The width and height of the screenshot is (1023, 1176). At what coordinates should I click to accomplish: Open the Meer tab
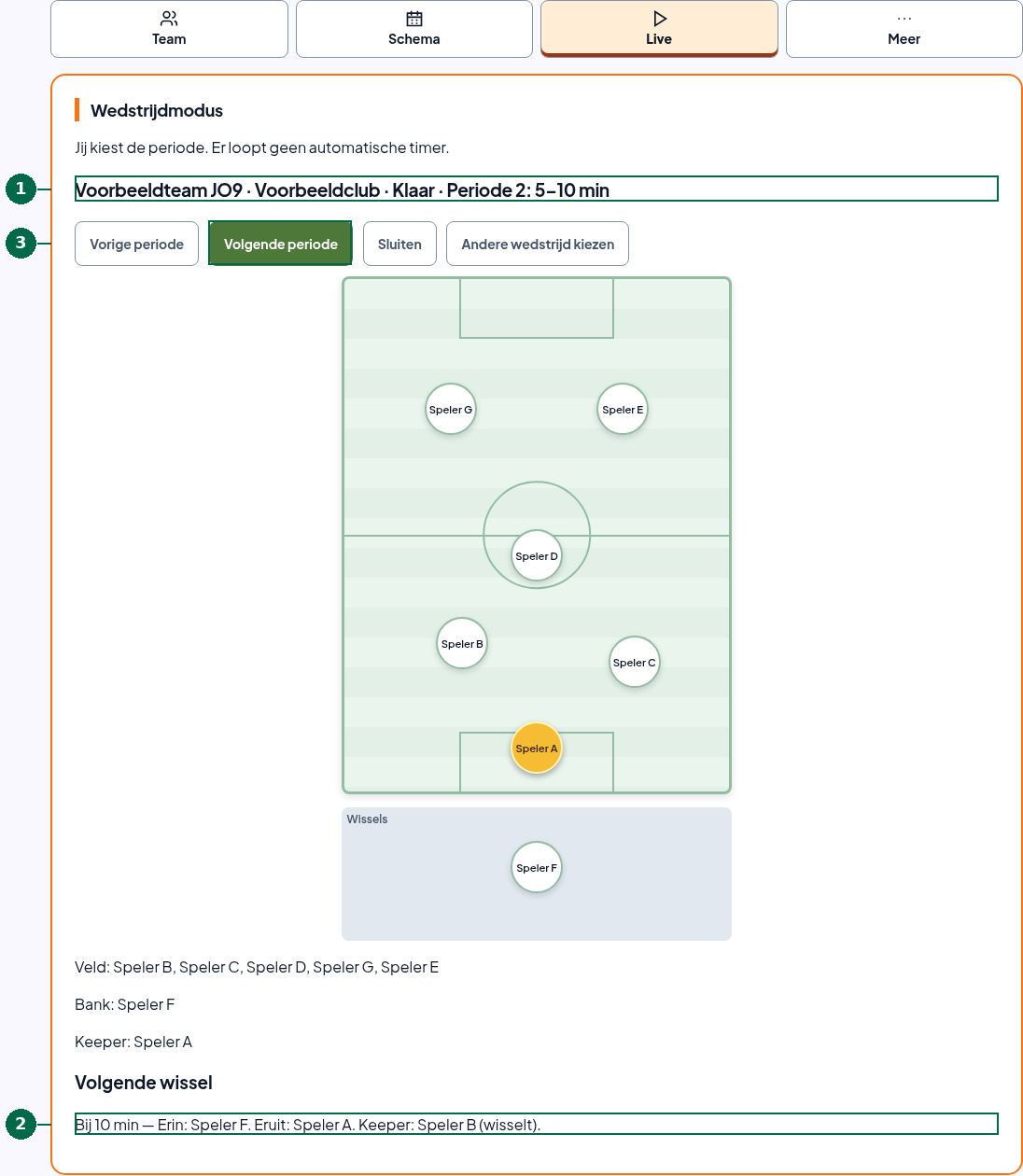[904, 29]
